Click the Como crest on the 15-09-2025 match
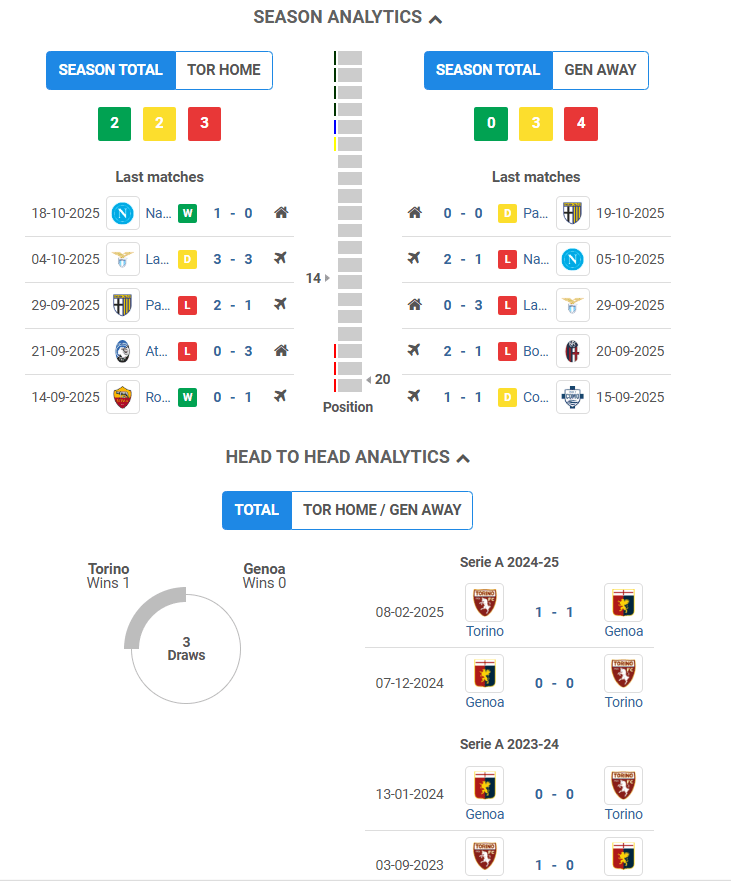The width and height of the screenshot is (731, 881). 573,397
